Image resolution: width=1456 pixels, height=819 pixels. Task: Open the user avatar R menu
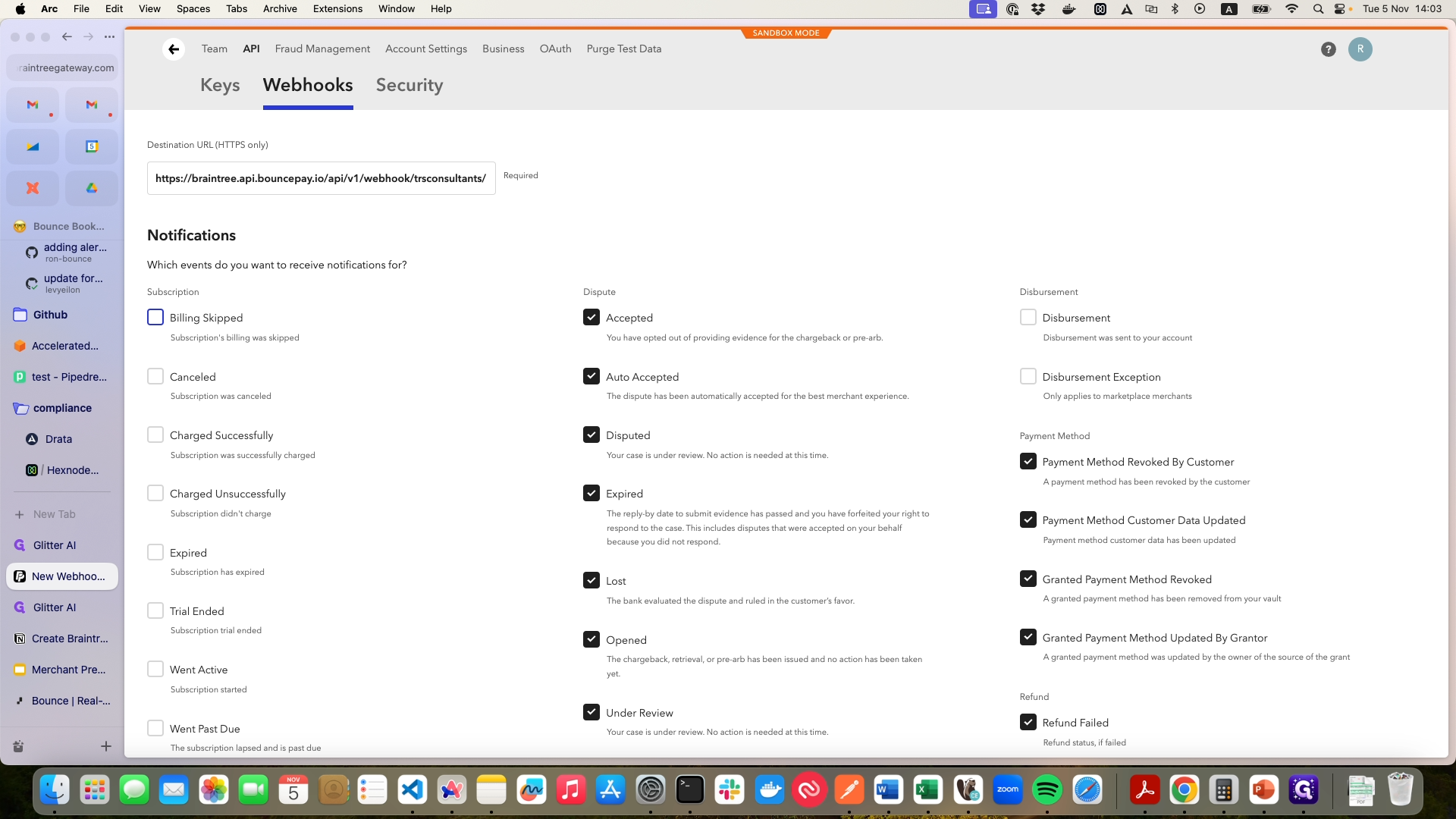1360,49
